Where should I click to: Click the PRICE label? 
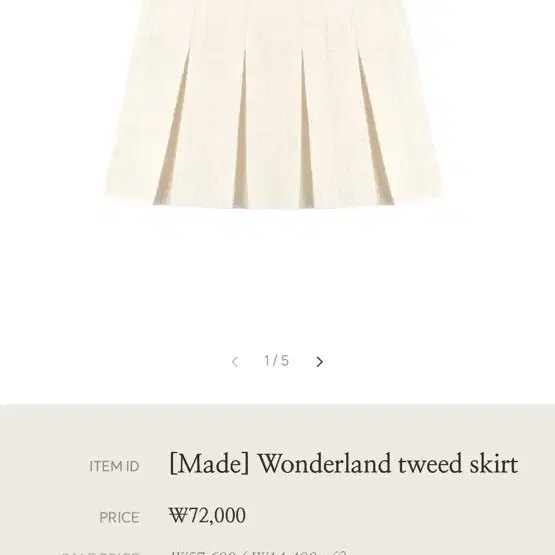coord(119,517)
